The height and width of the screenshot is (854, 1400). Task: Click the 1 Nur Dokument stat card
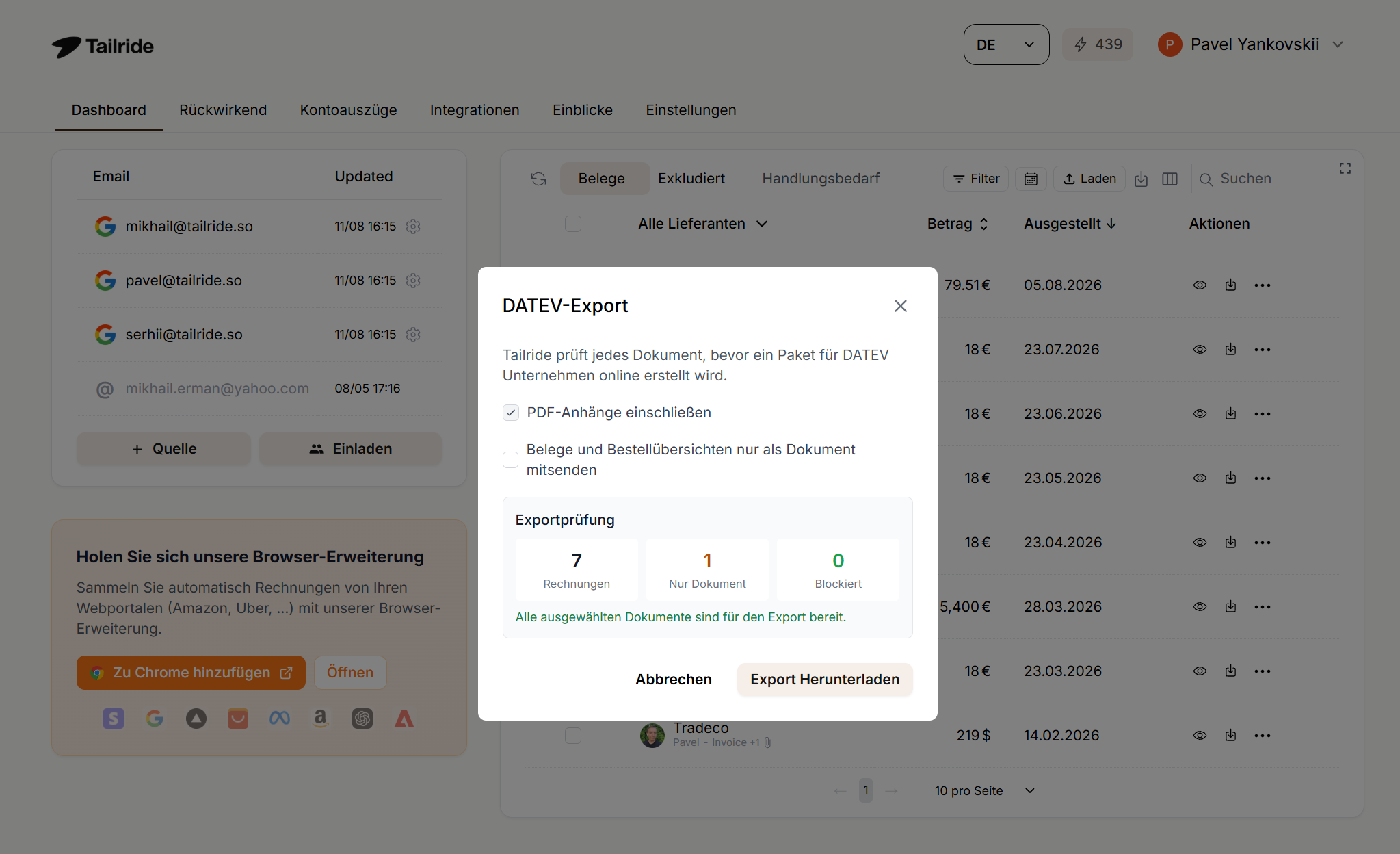click(707, 569)
